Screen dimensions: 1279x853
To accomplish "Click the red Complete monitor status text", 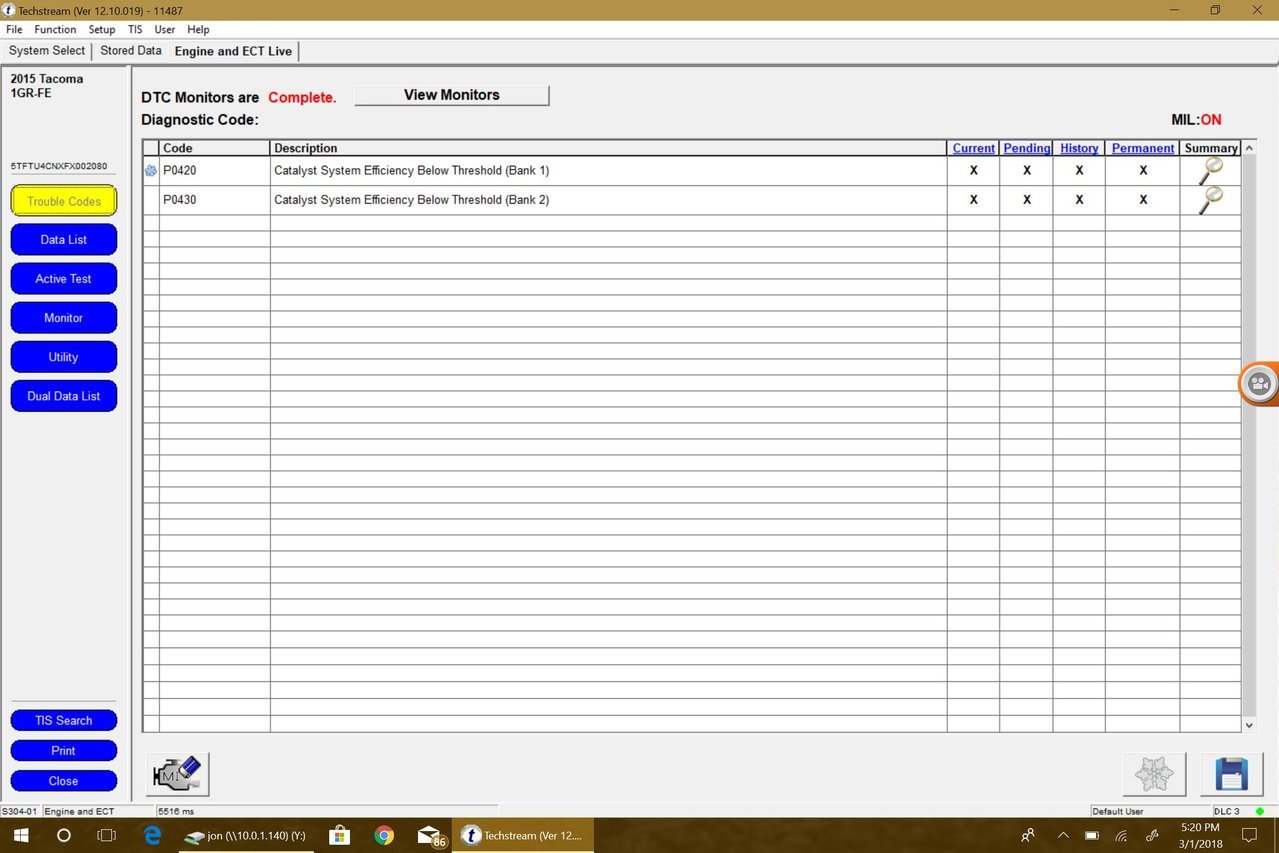I will pyautogui.click(x=302, y=98).
